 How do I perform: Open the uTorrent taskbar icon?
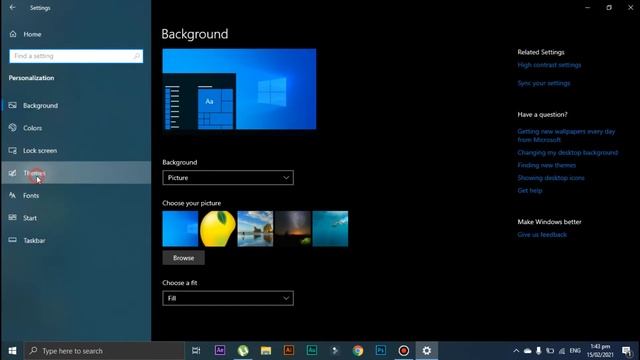[x=243, y=351]
